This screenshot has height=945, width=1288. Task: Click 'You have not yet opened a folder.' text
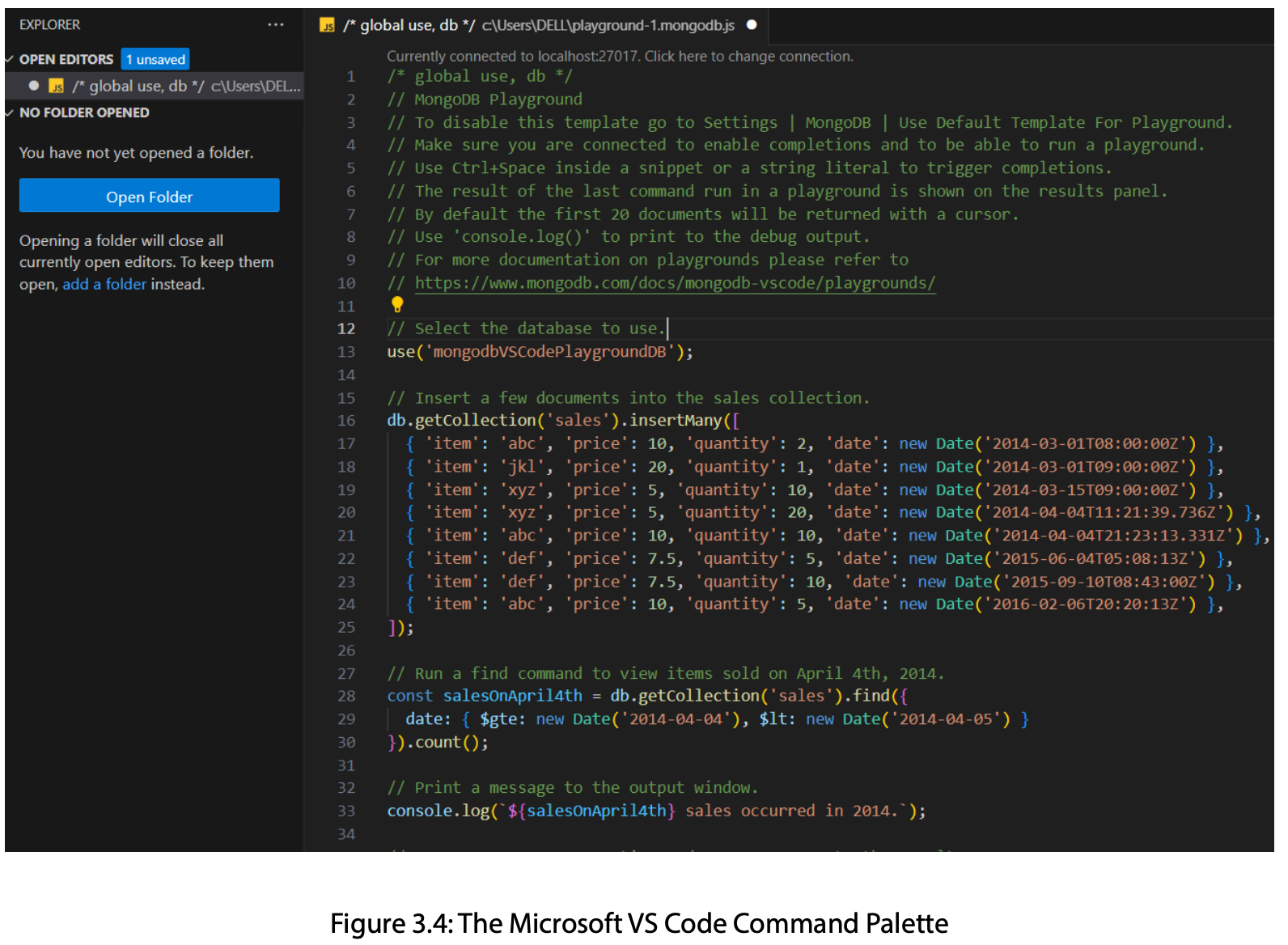(136, 152)
